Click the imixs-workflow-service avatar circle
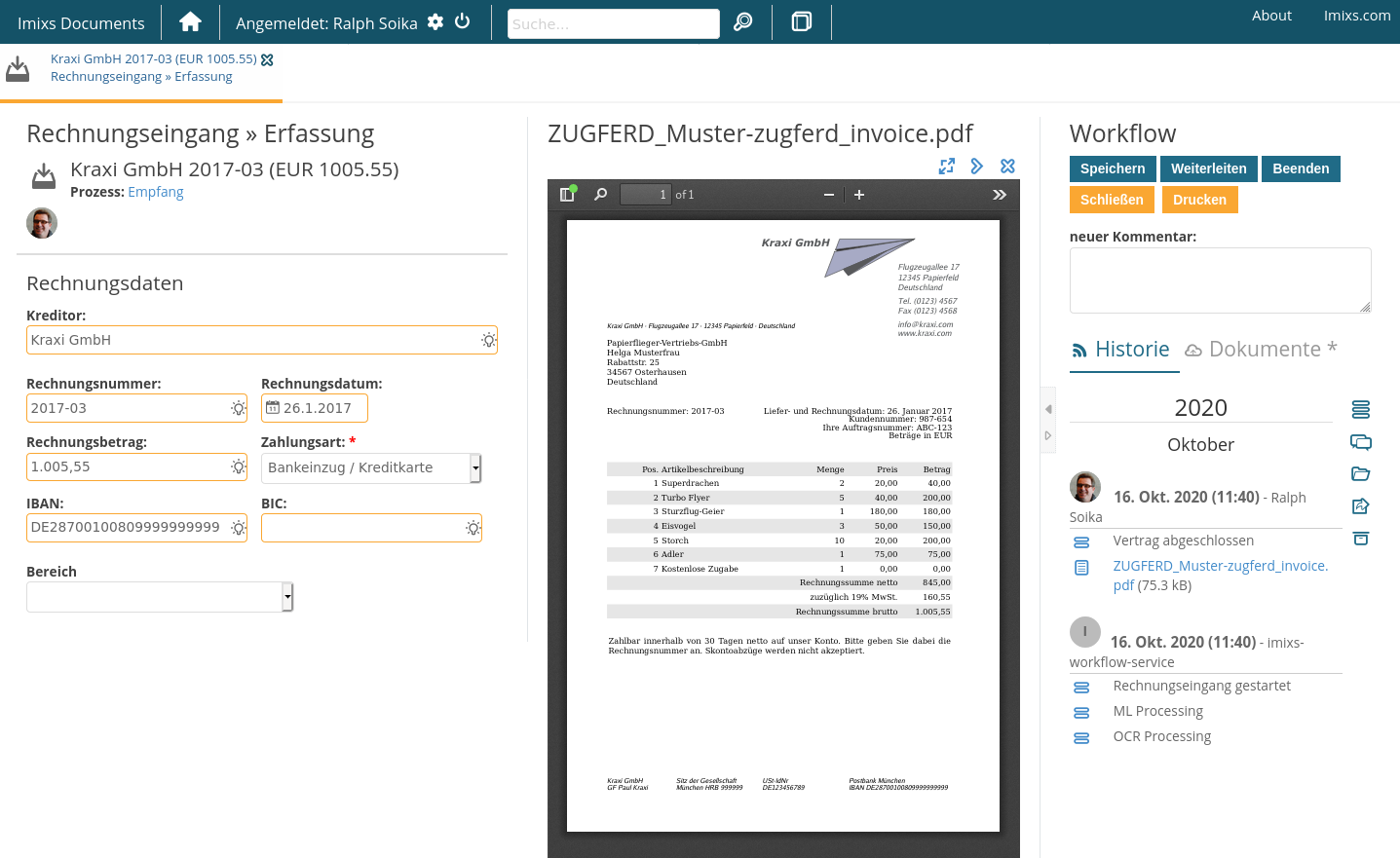Viewport: 1400px width, 858px height. coord(1085,632)
